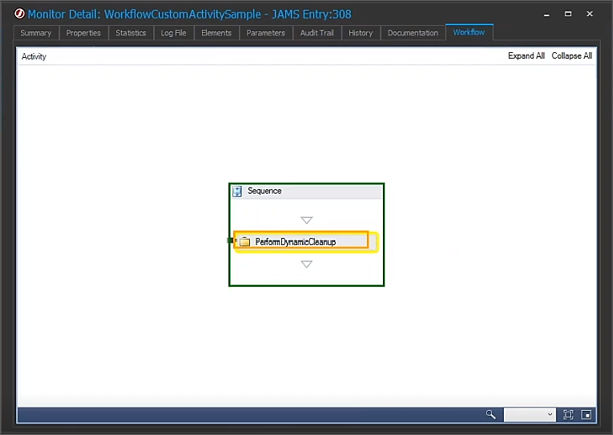The width and height of the screenshot is (613, 435).
Task: Close the Monitor Detail window
Action: tap(590, 14)
